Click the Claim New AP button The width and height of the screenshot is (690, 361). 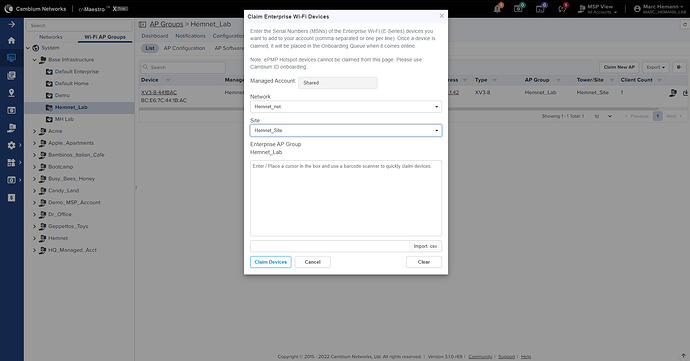[x=619, y=67]
